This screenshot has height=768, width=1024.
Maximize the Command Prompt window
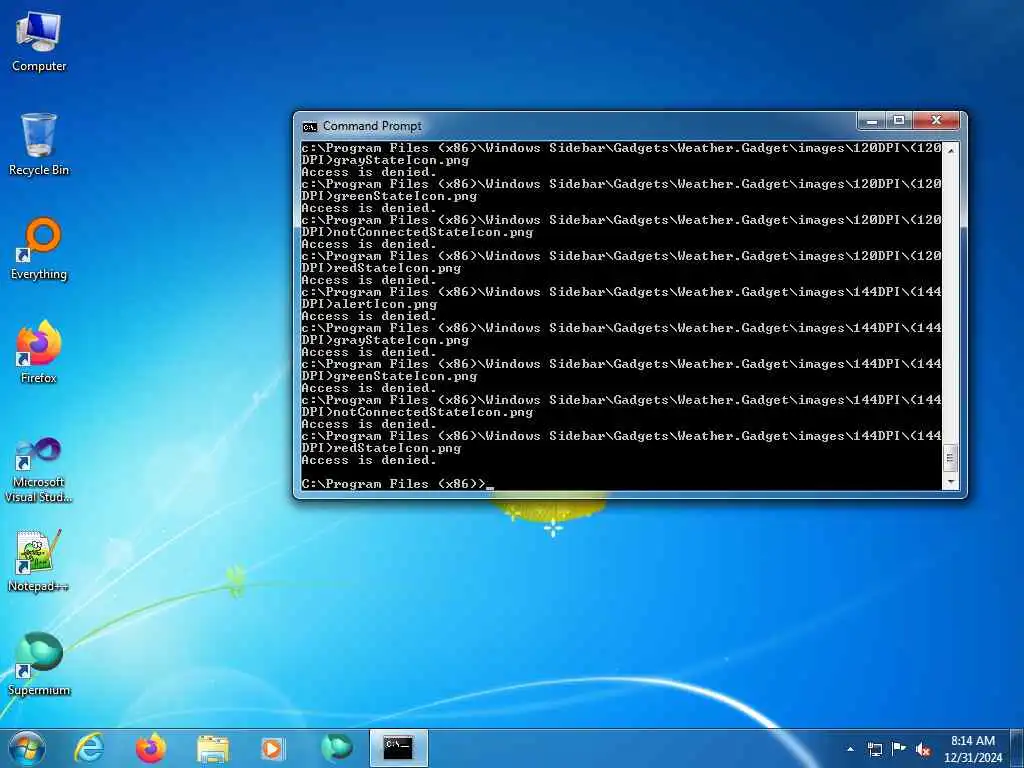tap(899, 121)
